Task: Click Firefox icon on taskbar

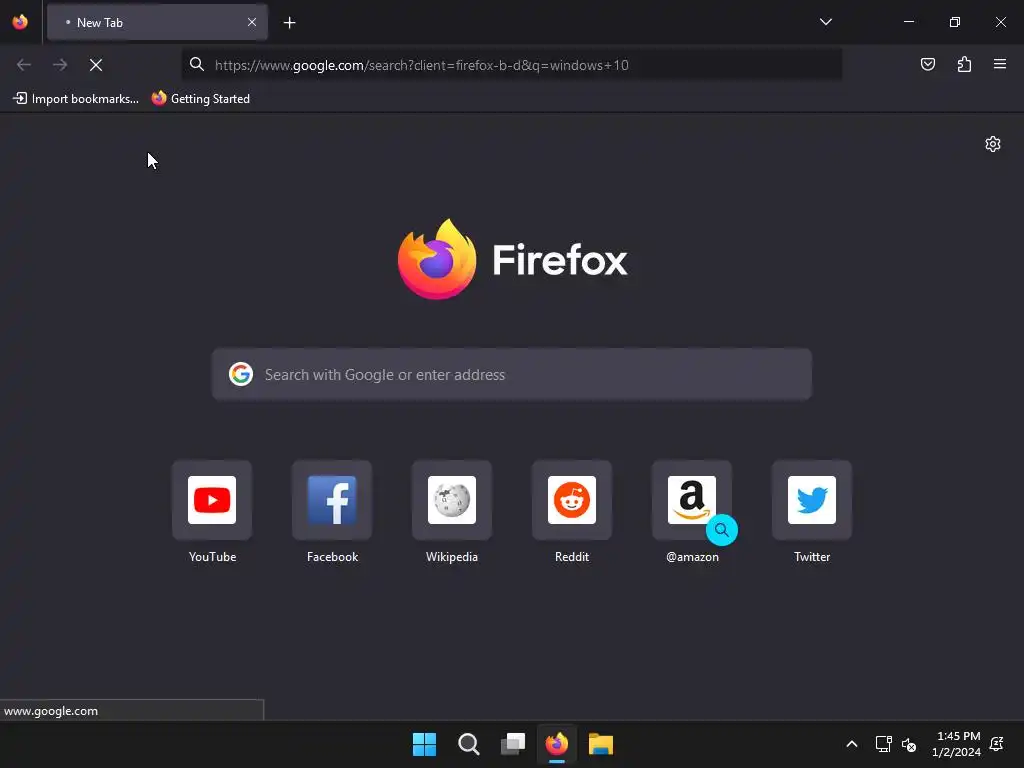Action: 556,744
